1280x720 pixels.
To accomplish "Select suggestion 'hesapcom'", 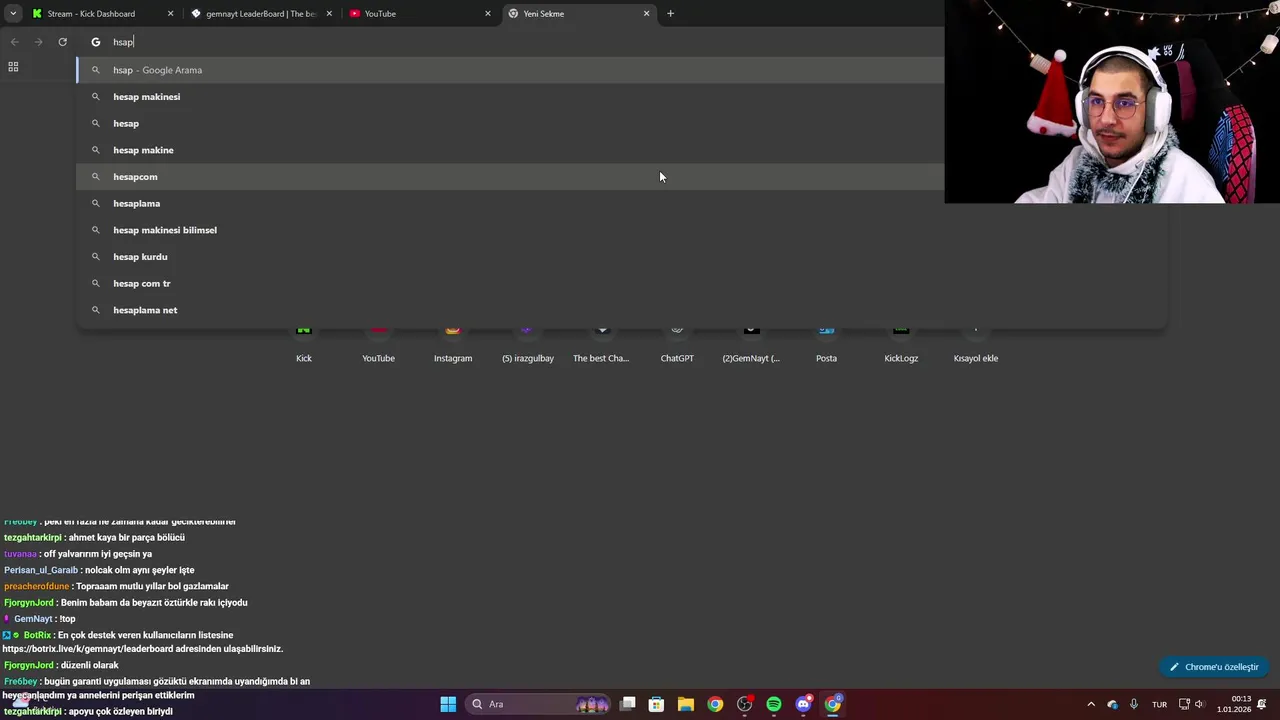I will [510, 177].
